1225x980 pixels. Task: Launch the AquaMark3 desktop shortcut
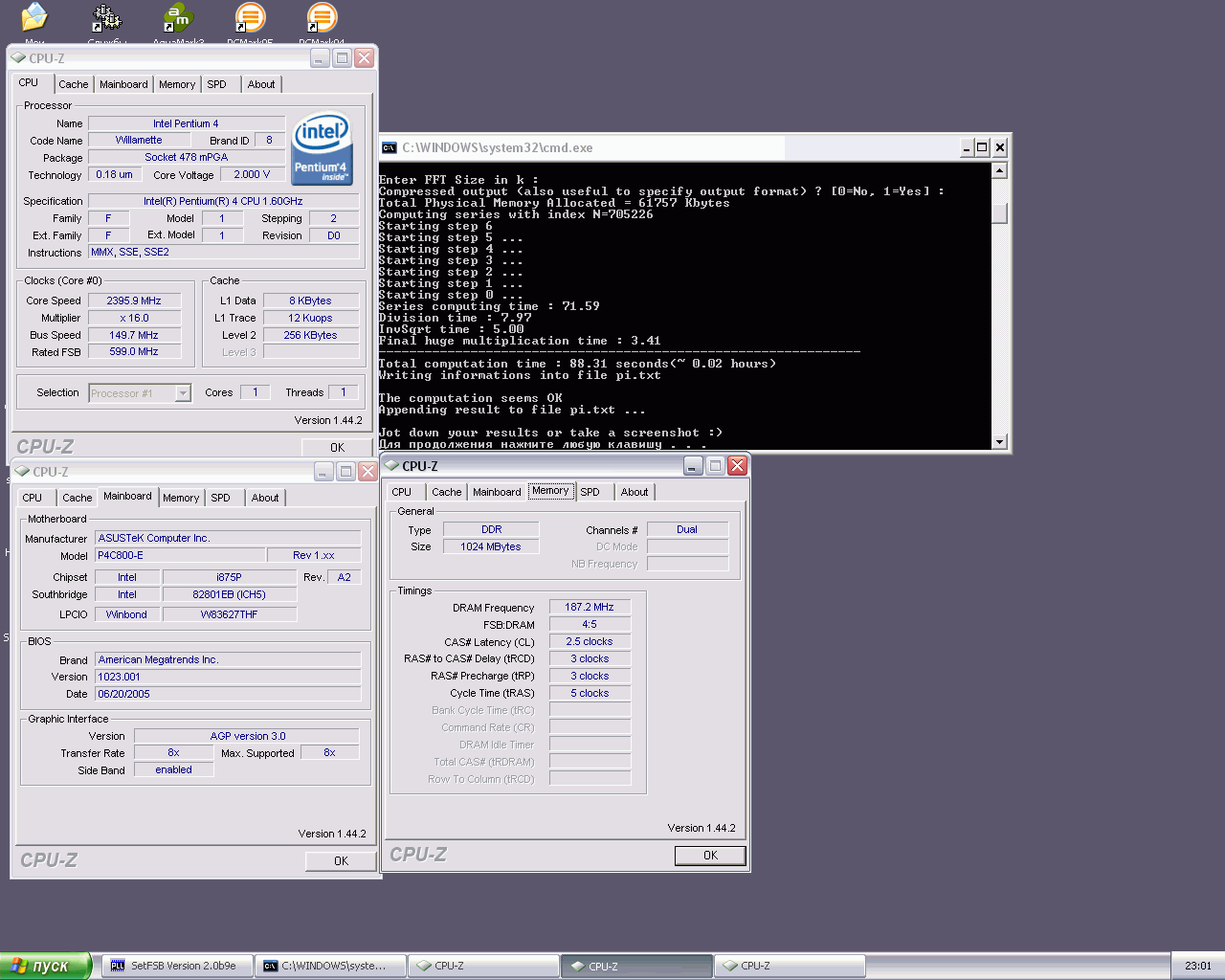[x=178, y=17]
